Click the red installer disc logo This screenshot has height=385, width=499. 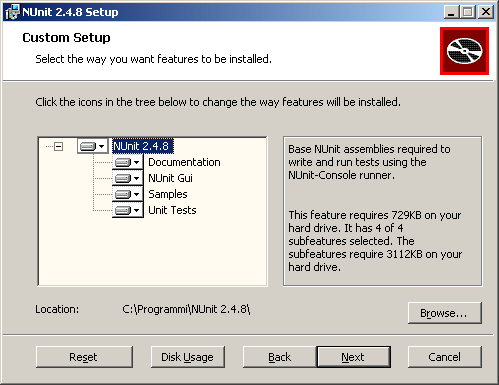pos(464,51)
